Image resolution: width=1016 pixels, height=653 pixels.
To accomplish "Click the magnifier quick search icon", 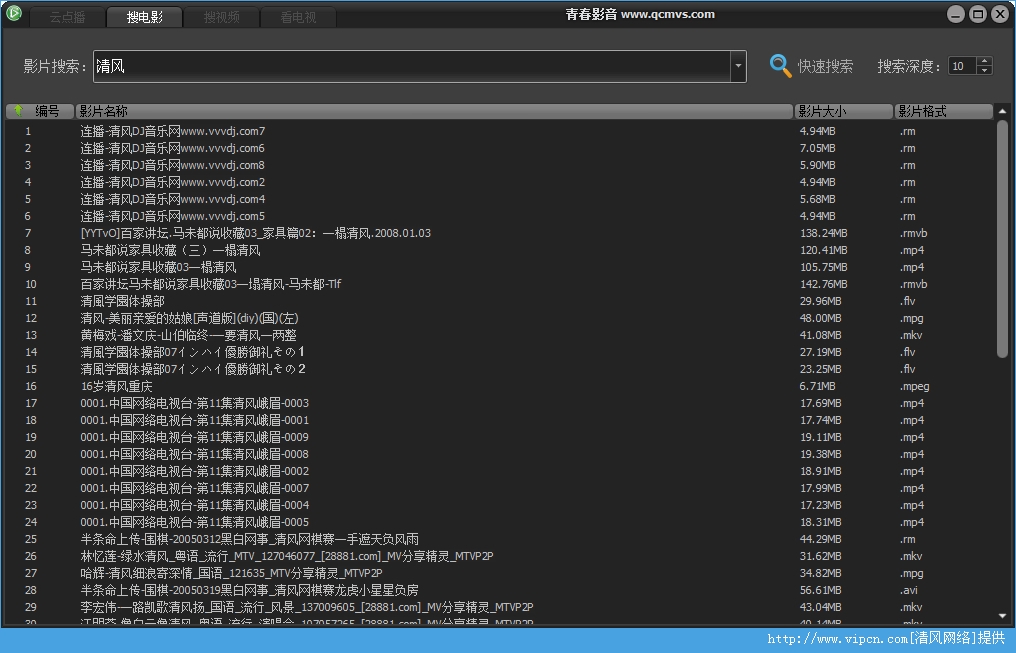I will click(x=780, y=65).
